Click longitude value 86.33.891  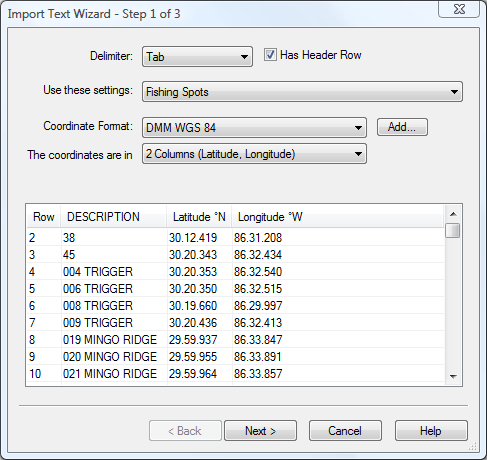tap(258, 357)
